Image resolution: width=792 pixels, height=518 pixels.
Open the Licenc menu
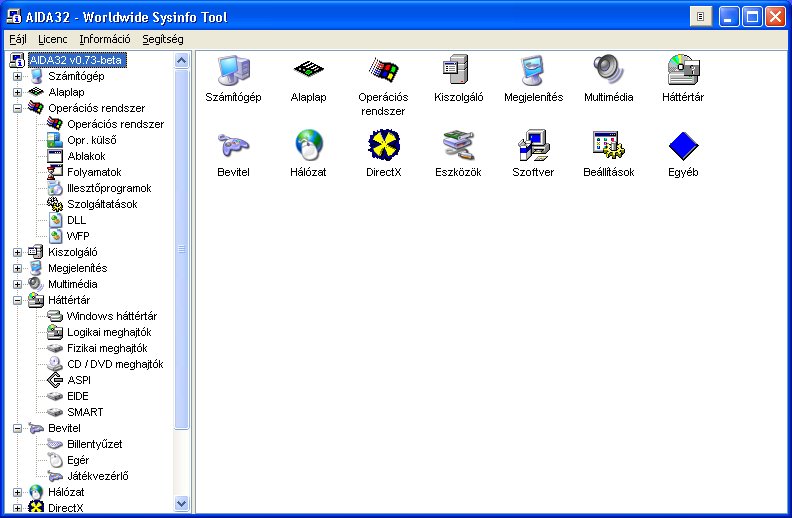[53, 39]
